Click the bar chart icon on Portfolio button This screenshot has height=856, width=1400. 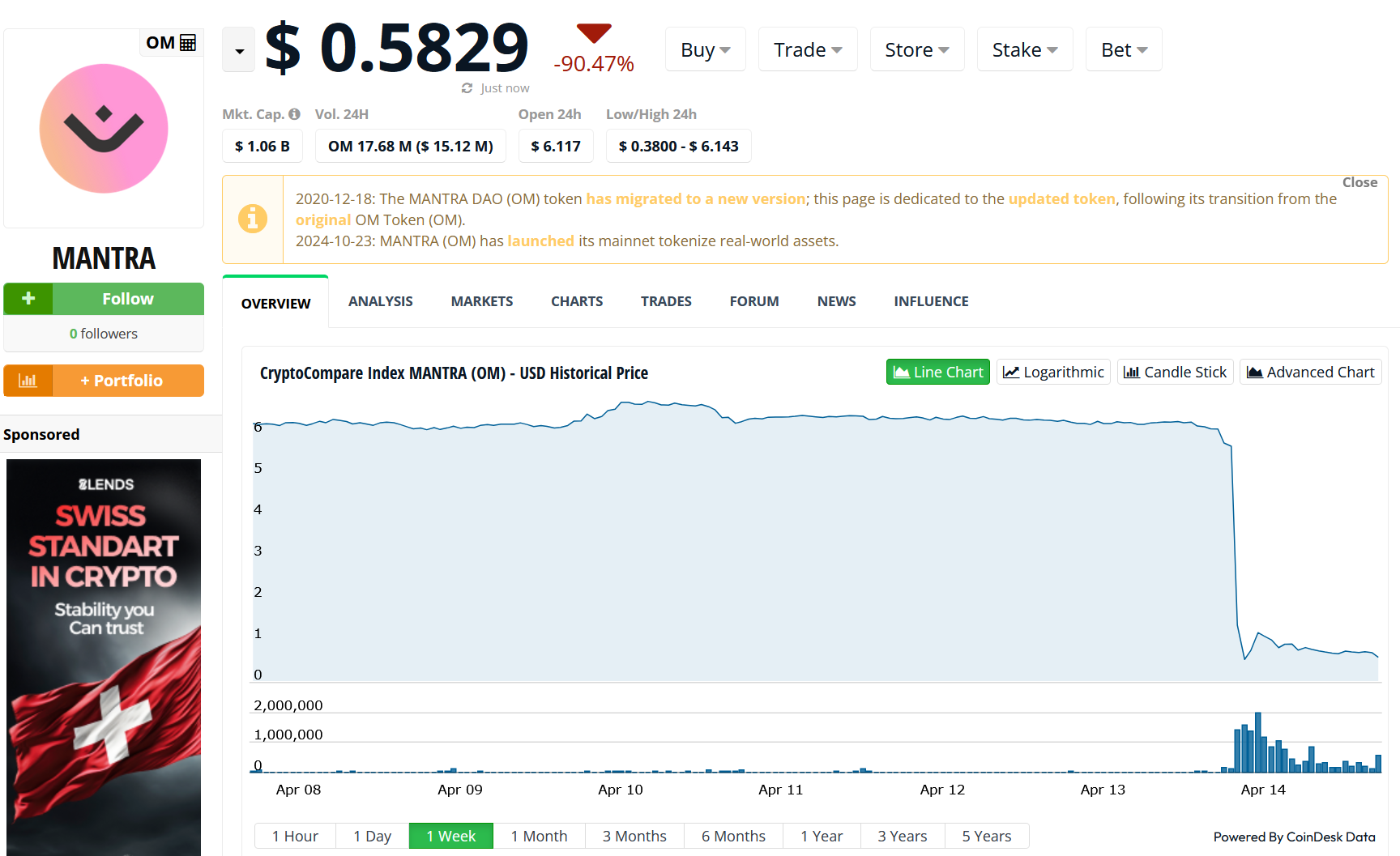(x=28, y=380)
